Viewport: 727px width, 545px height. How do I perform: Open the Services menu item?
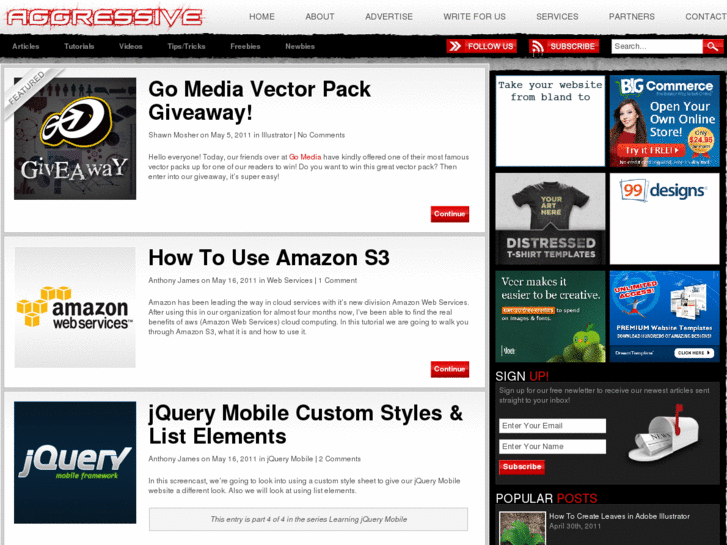pyautogui.click(x=557, y=17)
